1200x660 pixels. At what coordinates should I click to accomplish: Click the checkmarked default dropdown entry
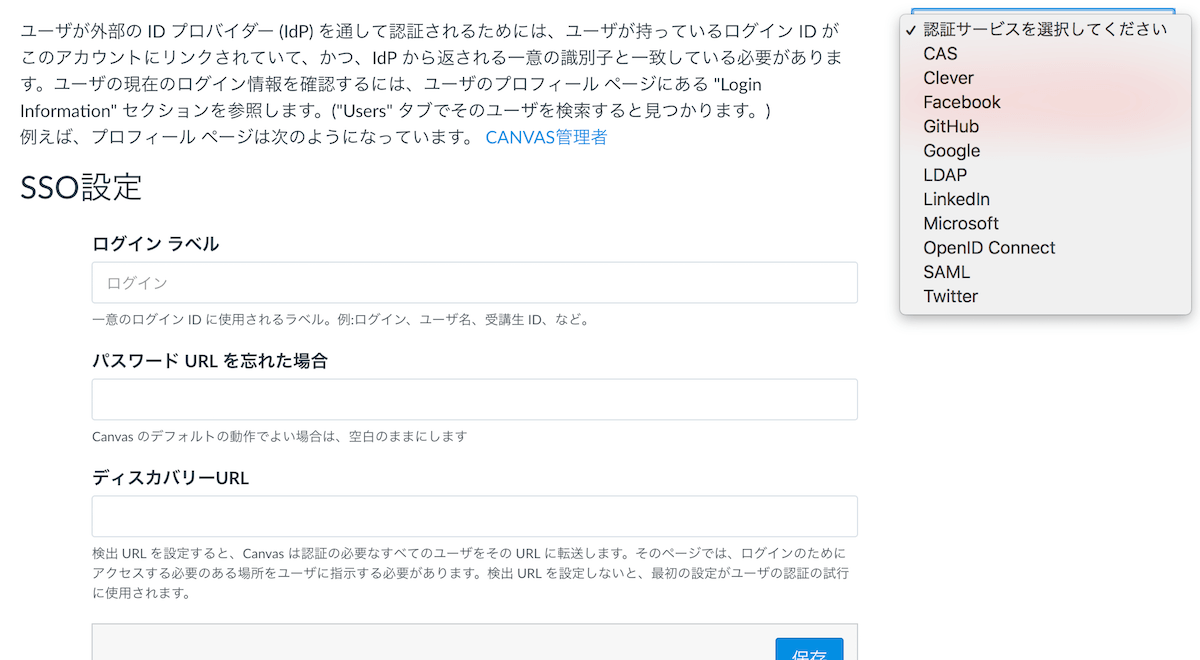click(x=908, y=30)
